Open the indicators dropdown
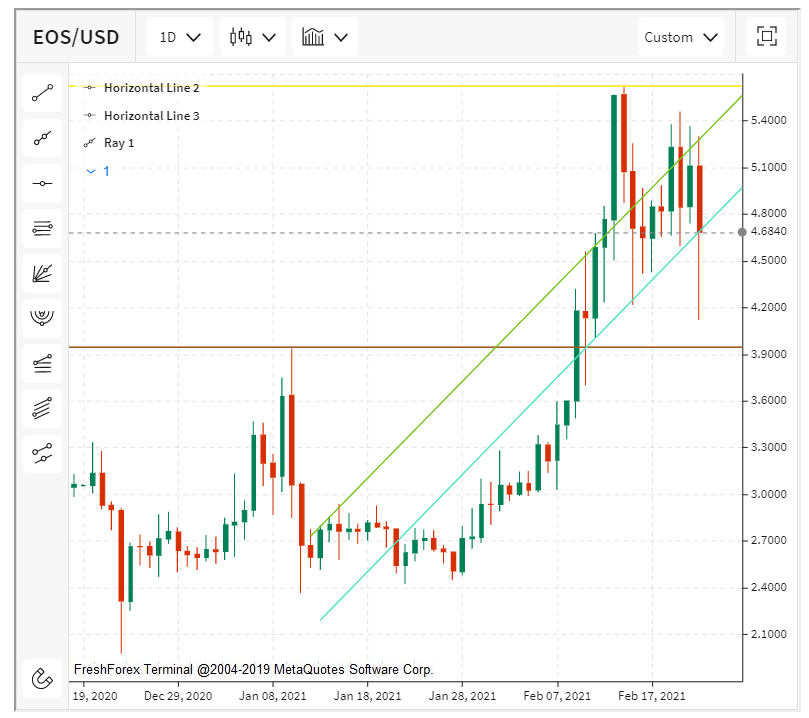The image size is (809, 718). 325,37
